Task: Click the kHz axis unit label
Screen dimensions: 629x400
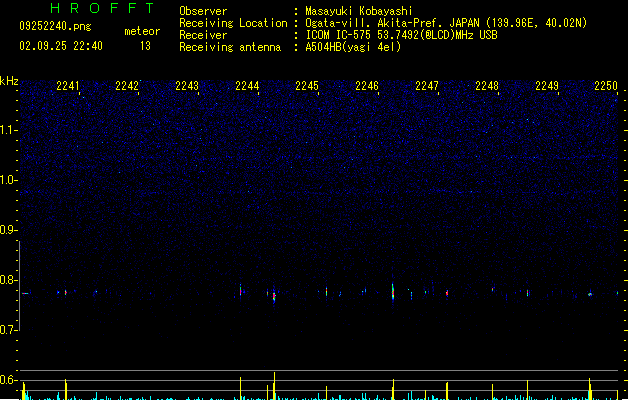Action: pos(9,81)
